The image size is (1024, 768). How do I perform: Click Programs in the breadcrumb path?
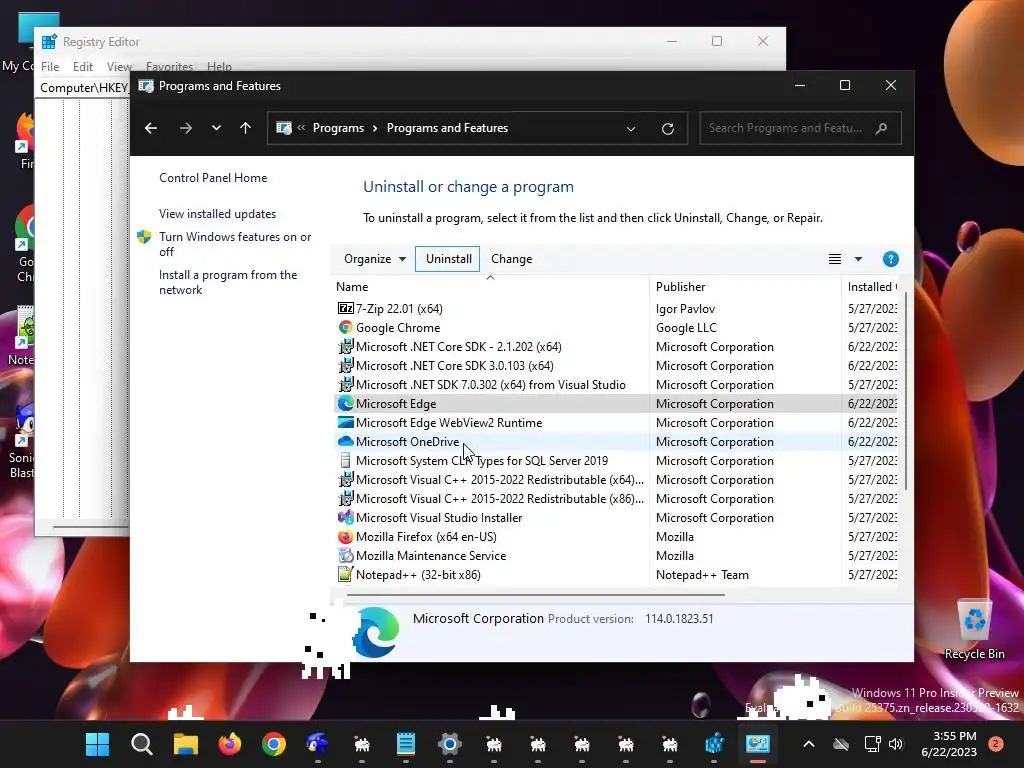pyautogui.click(x=338, y=128)
